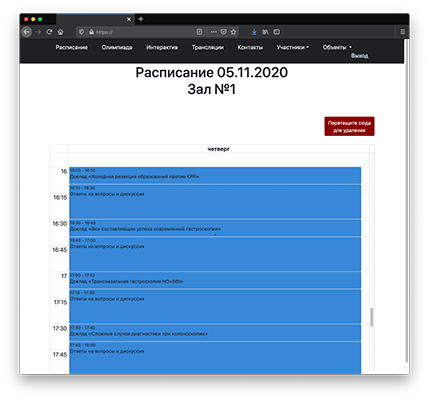429x400 pixels.
Task: Toggle the sidebar view icon
Action: pyautogui.click(x=277, y=32)
